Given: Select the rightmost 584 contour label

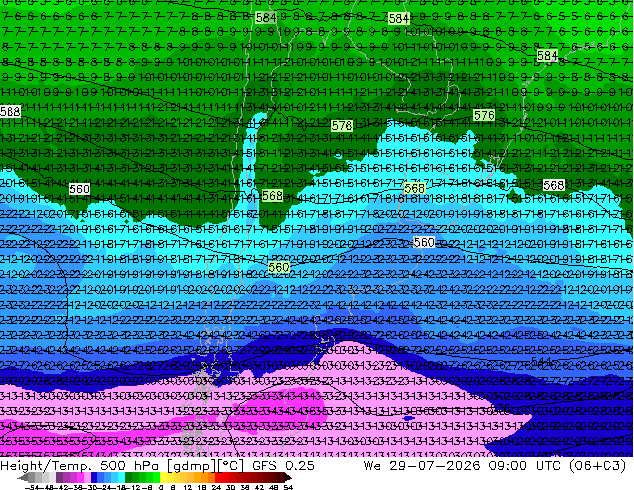Looking at the screenshot, I should coord(547,55).
